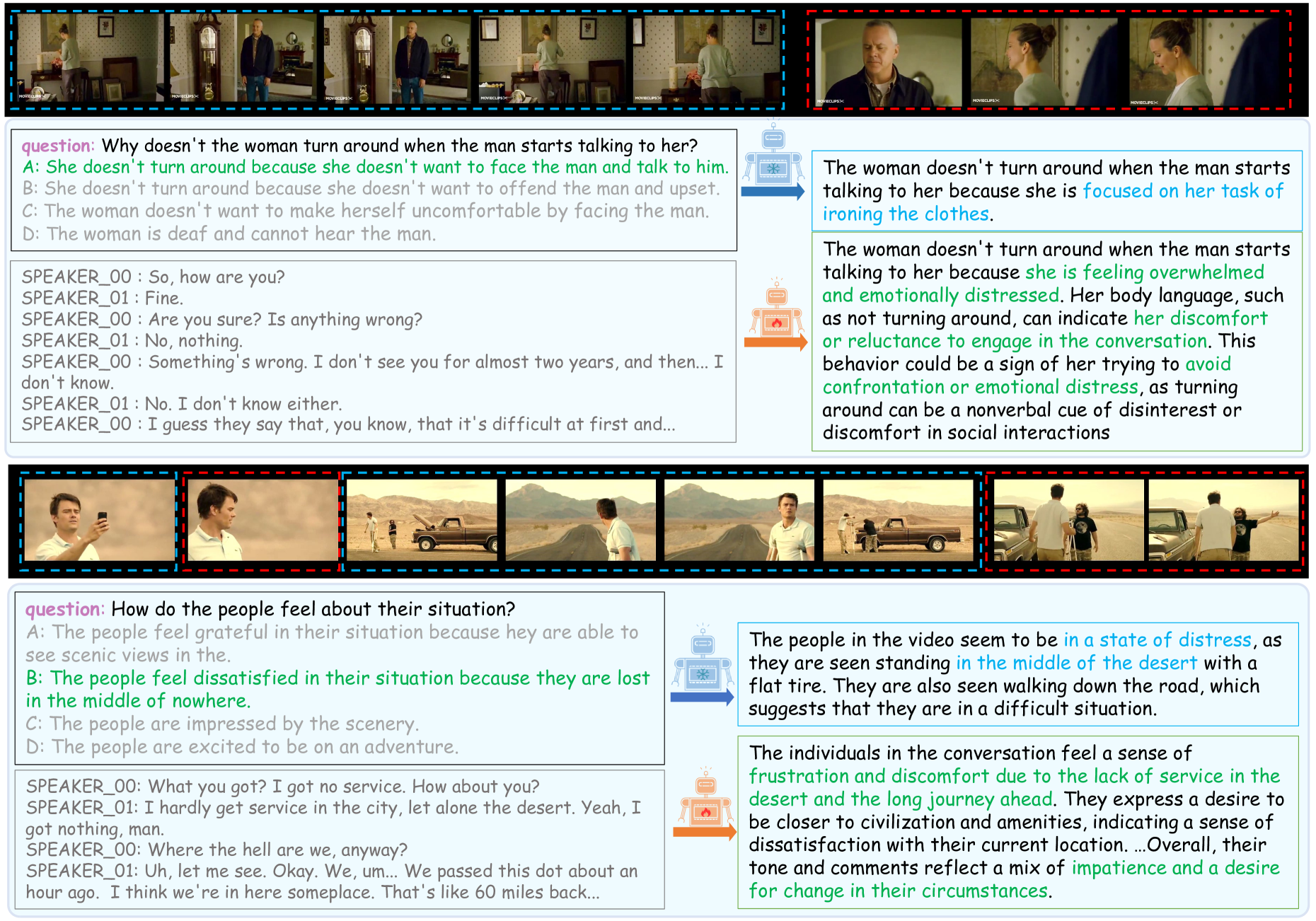Select the frame of the man facing the camera on the road

coord(739,520)
